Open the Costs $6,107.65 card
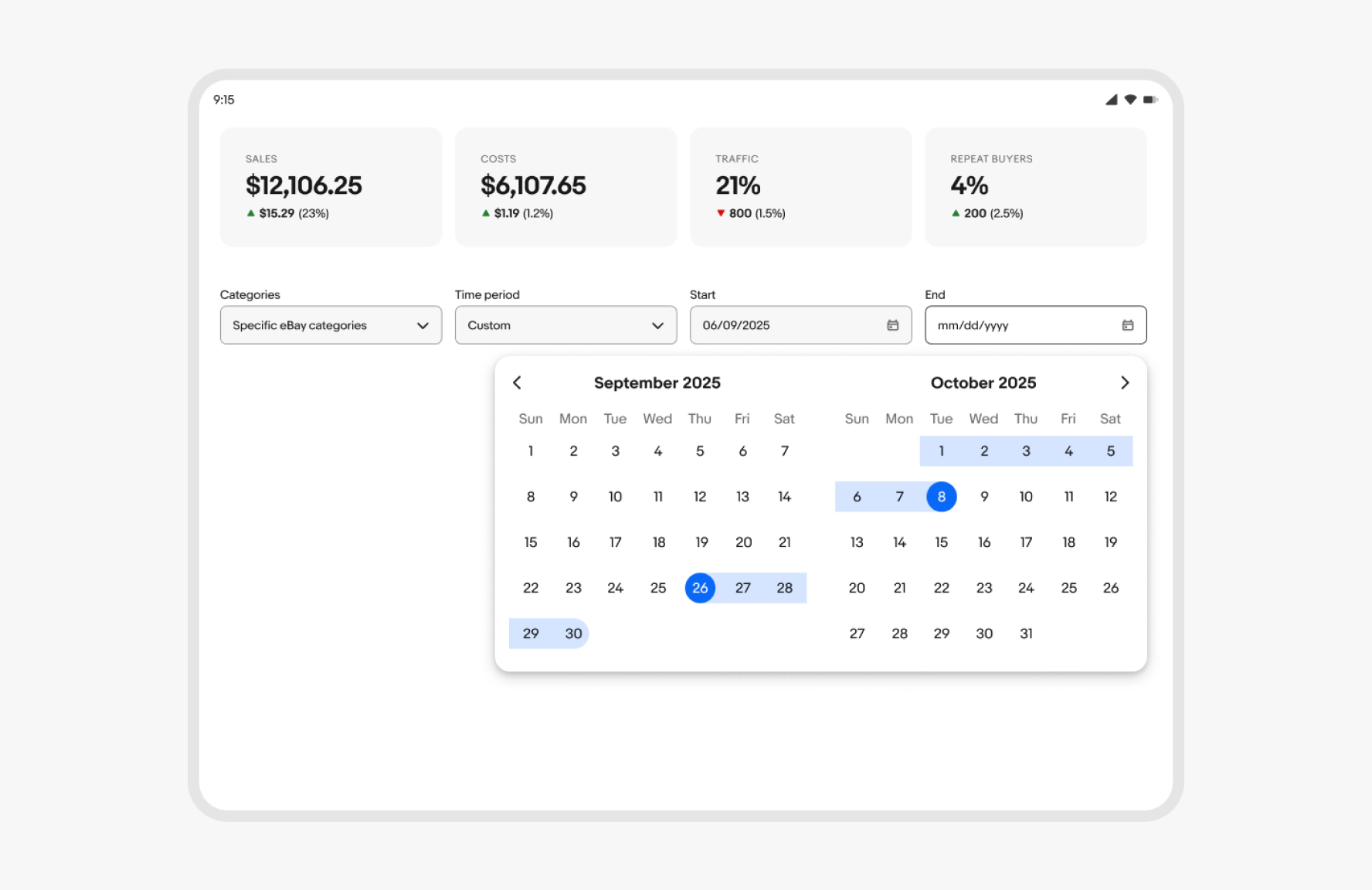Image resolution: width=1372 pixels, height=890 pixels. (x=565, y=187)
